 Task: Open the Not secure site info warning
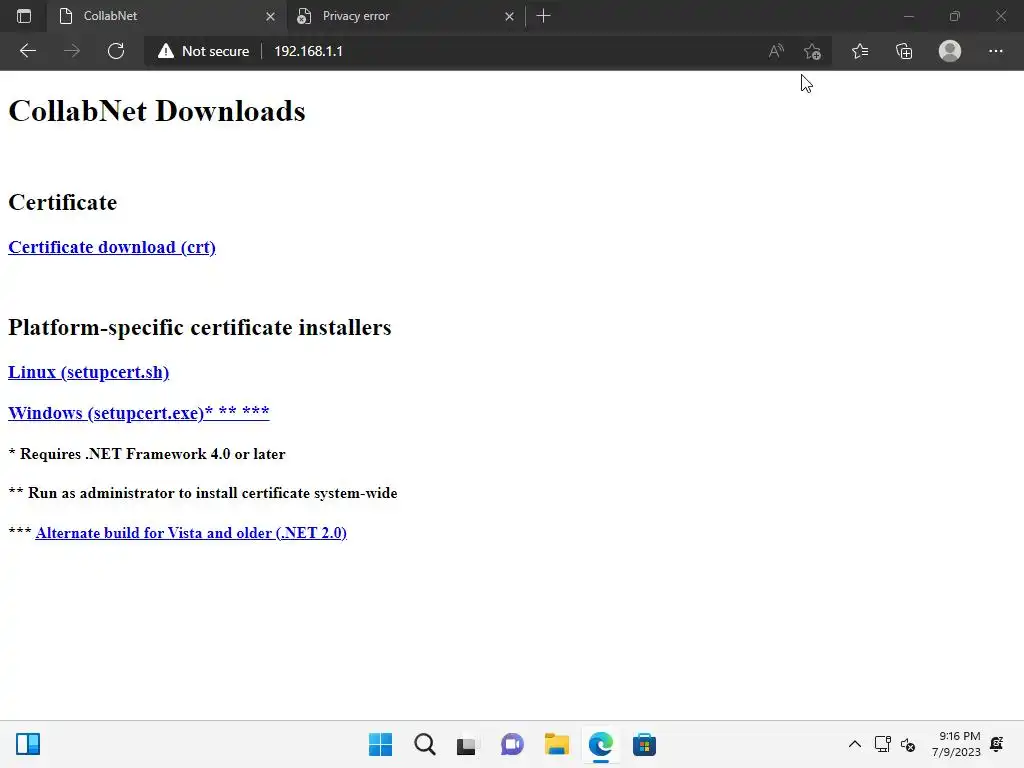coord(204,51)
